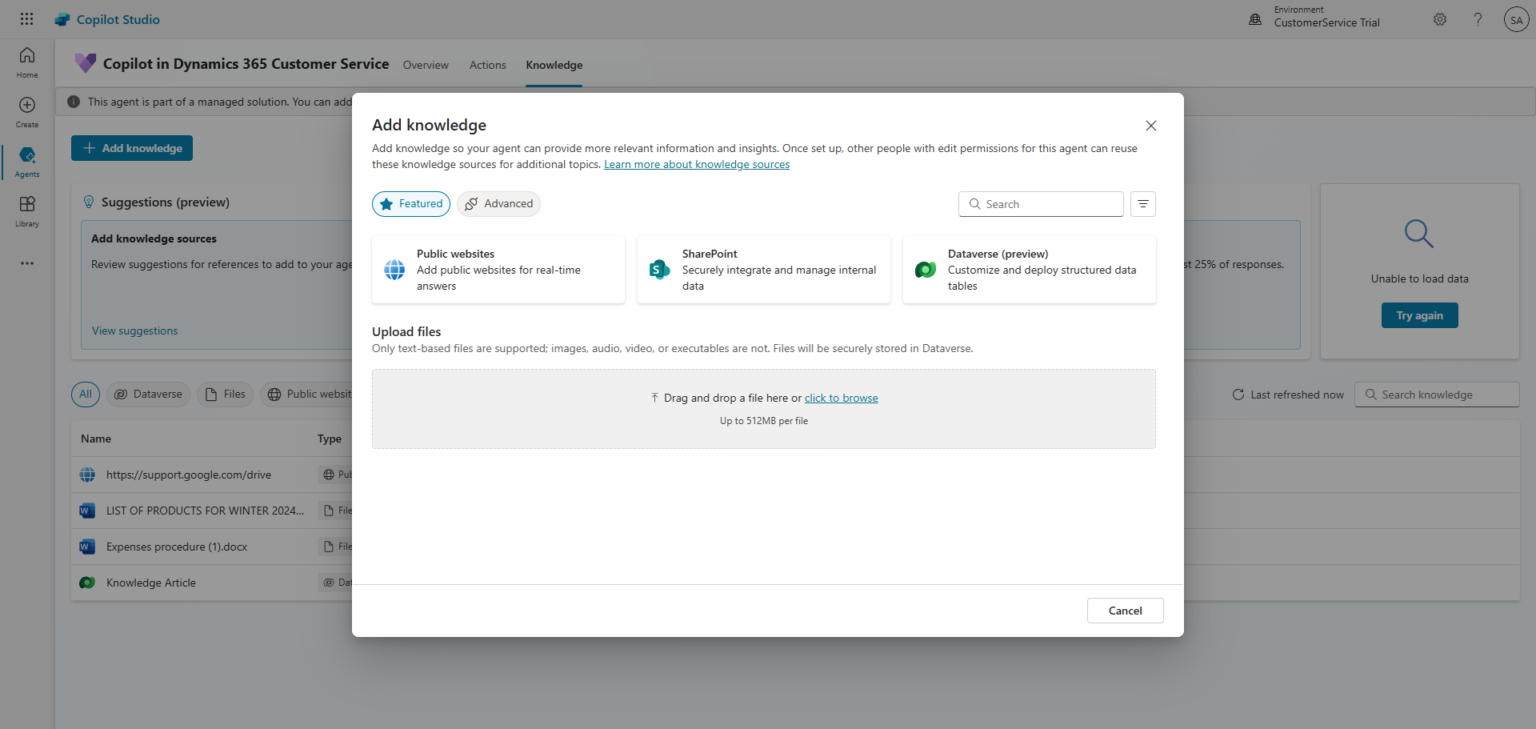
Task: Click the Create icon in sidebar
Action: (26, 107)
